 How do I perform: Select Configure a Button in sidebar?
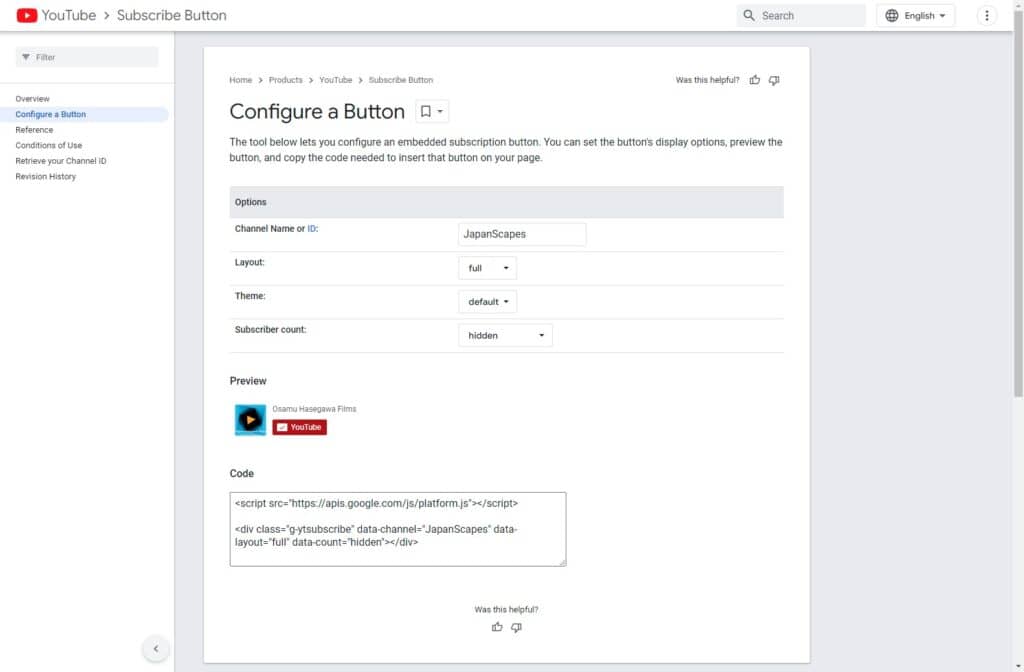(x=50, y=114)
